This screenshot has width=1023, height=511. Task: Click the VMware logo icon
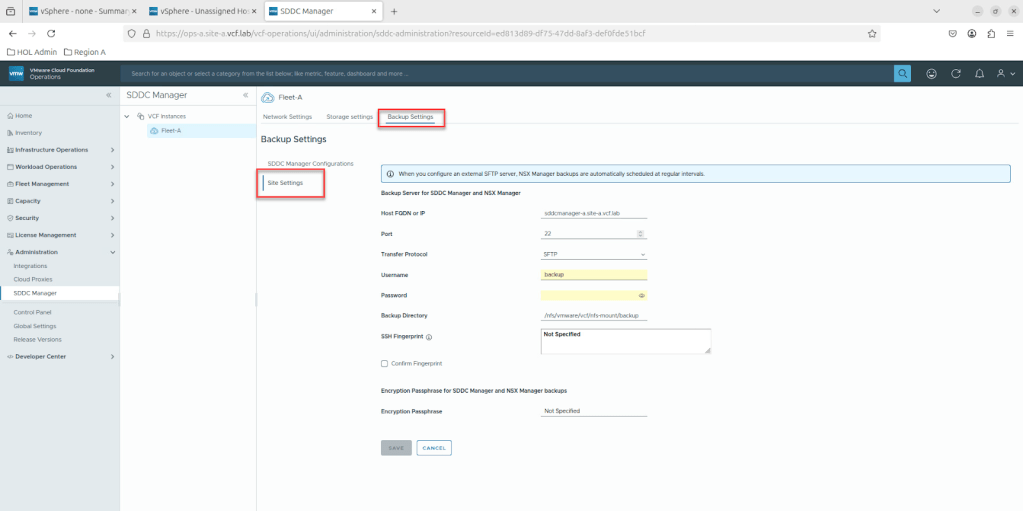click(x=16, y=74)
